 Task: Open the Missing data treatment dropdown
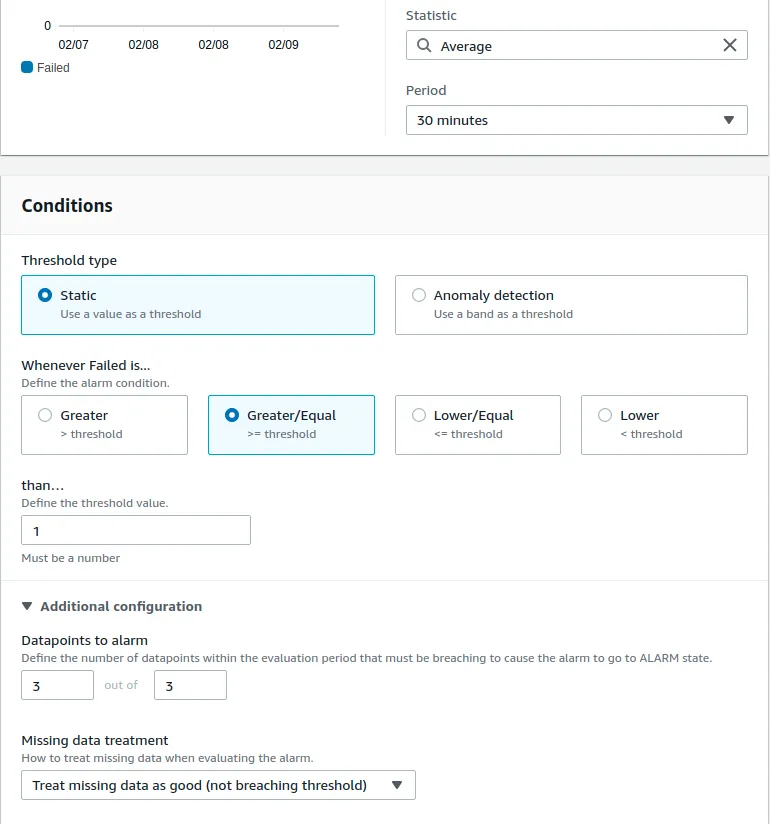(x=218, y=785)
